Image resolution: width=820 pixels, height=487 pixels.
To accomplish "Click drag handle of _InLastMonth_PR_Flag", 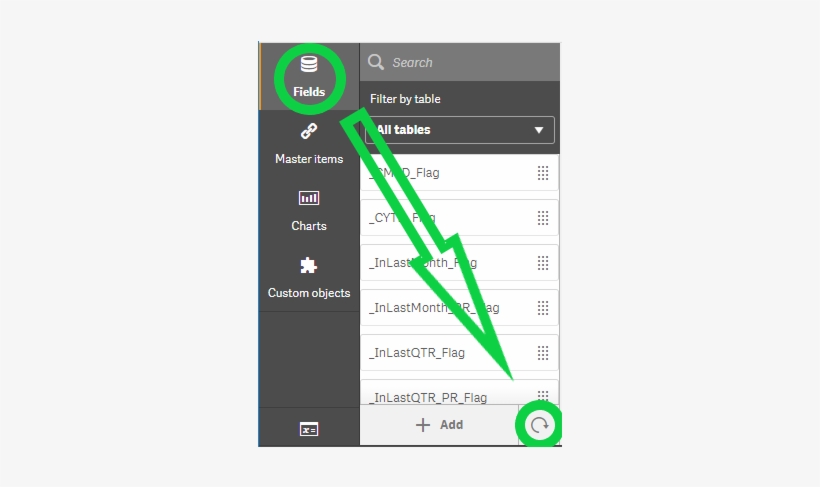I will pyautogui.click(x=543, y=308).
